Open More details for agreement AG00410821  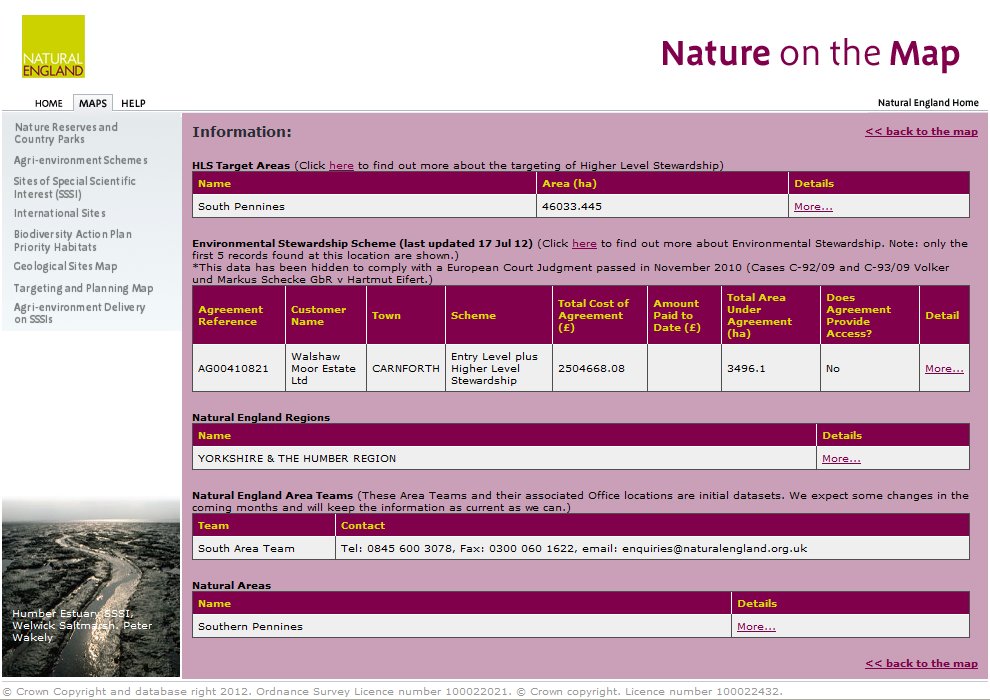944,369
